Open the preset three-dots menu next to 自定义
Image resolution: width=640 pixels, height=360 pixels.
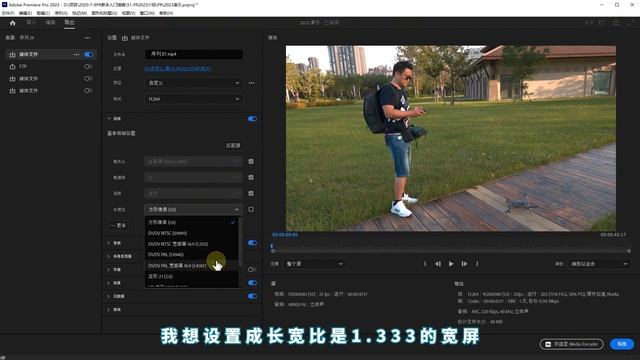pyautogui.click(x=251, y=83)
